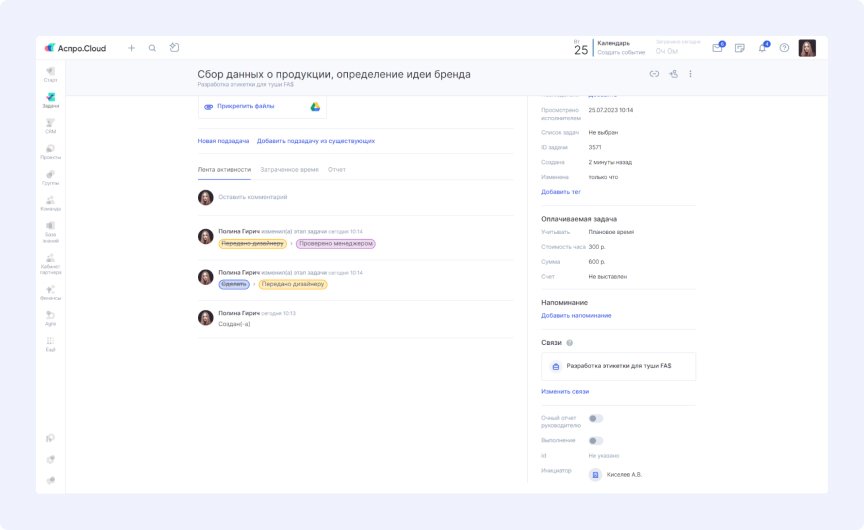Open mail icon with badge
The height and width of the screenshot is (530, 864).
pos(717,48)
